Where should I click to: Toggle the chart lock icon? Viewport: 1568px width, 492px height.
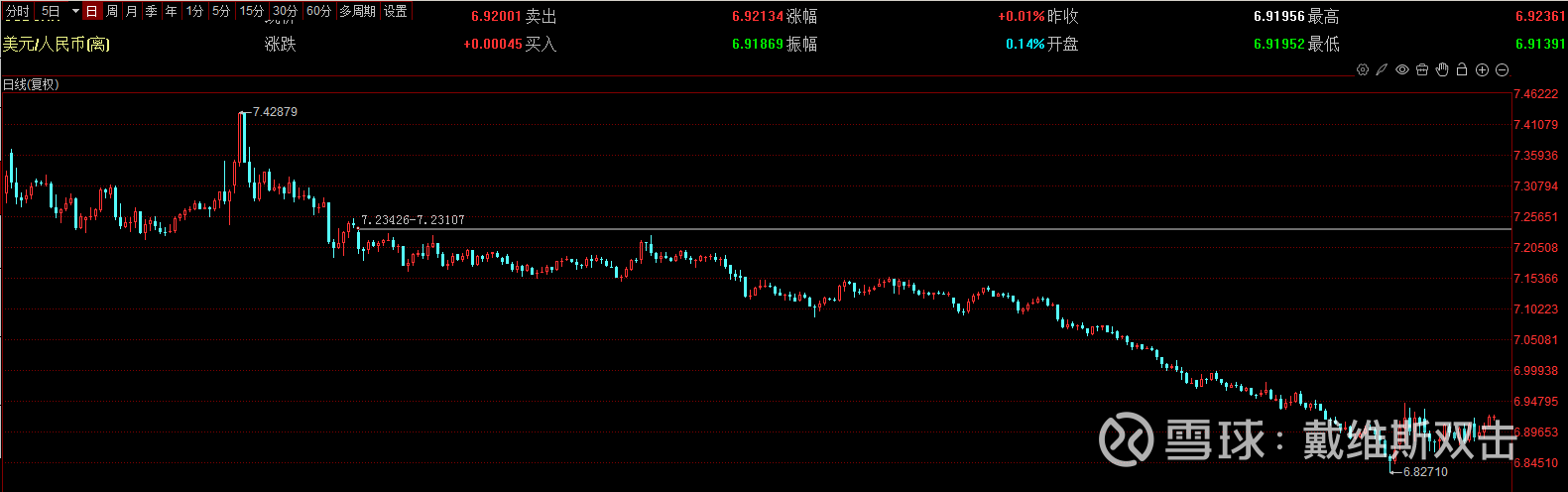click(x=1462, y=69)
